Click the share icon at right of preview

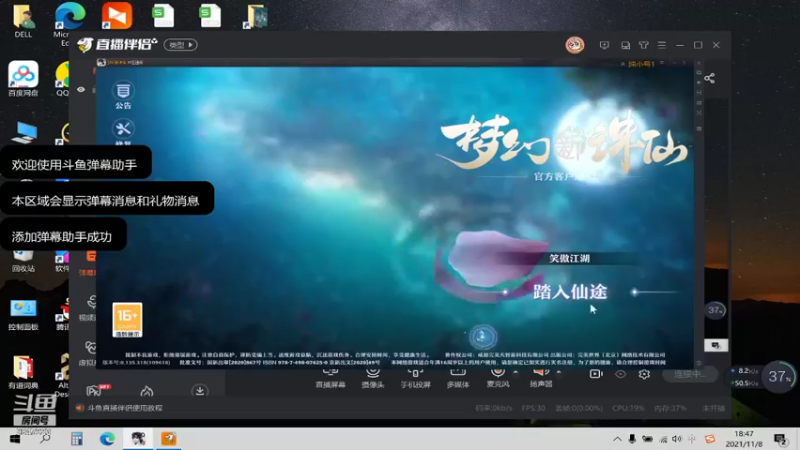[709, 78]
